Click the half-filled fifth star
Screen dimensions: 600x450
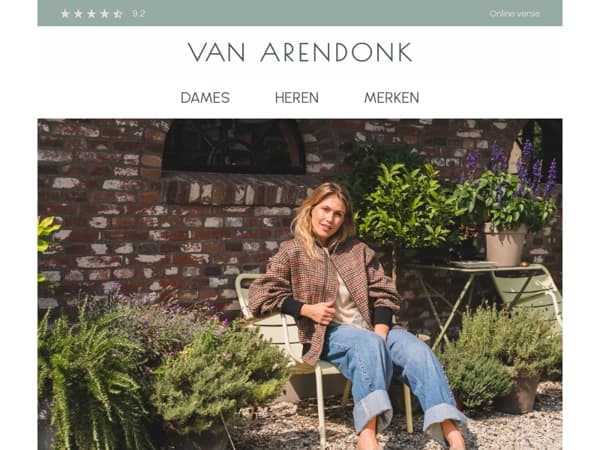pyautogui.click(x=118, y=14)
